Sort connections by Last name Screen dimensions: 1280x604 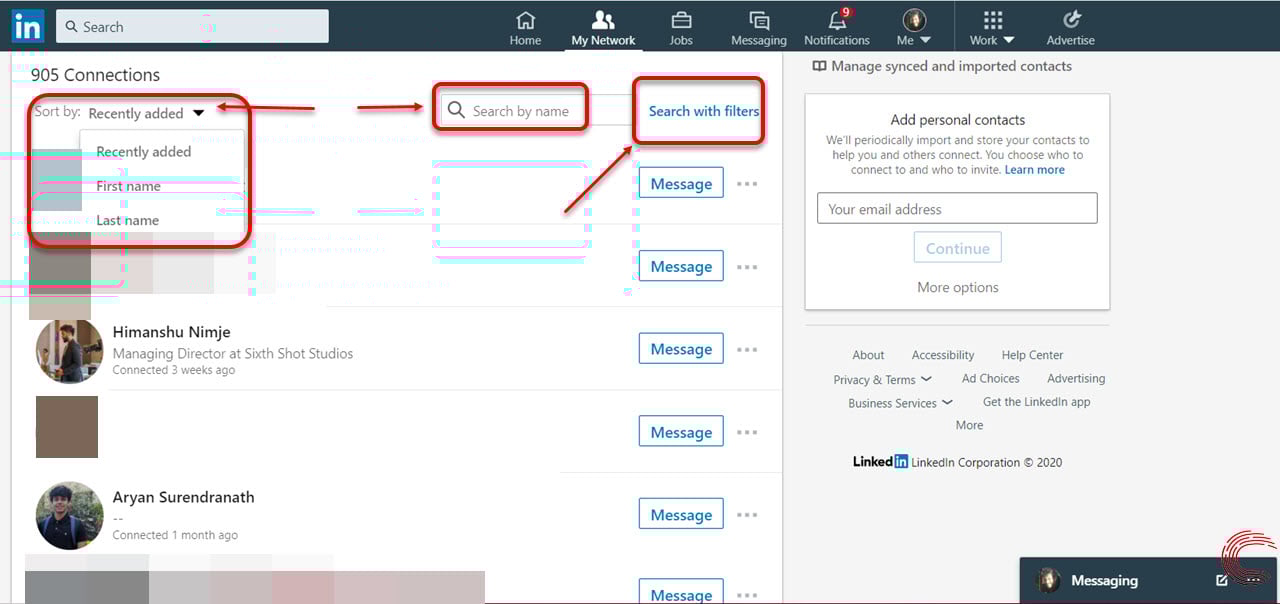127,220
